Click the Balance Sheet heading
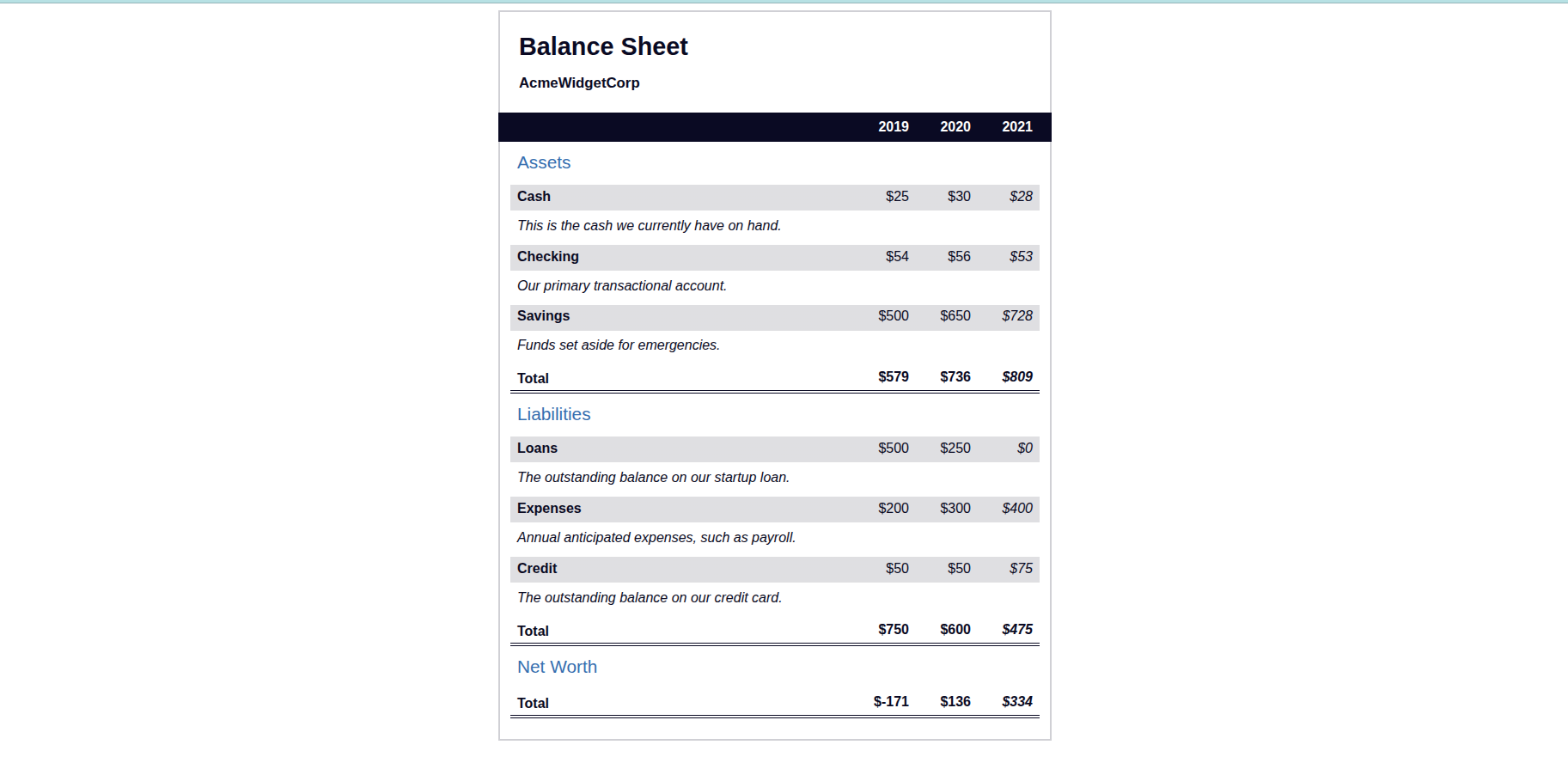 pos(603,46)
